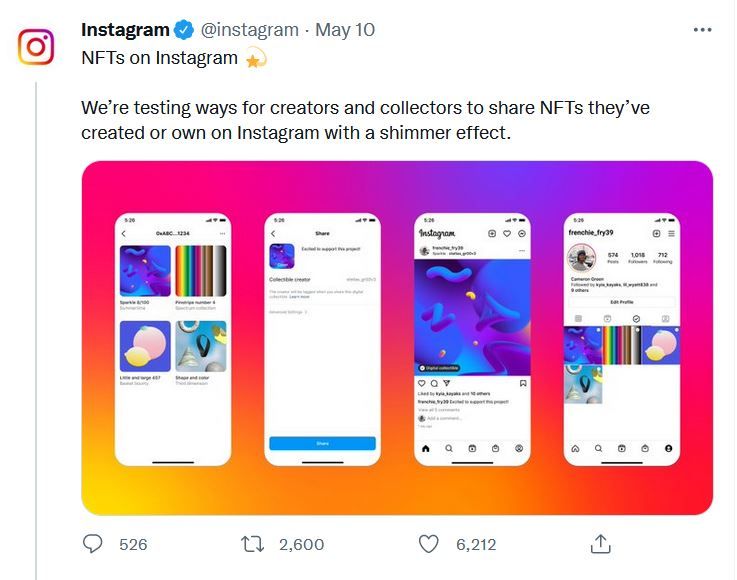This screenshot has width=737, height=580.
Task: Like the tweet with the heart icon
Action: tap(428, 544)
